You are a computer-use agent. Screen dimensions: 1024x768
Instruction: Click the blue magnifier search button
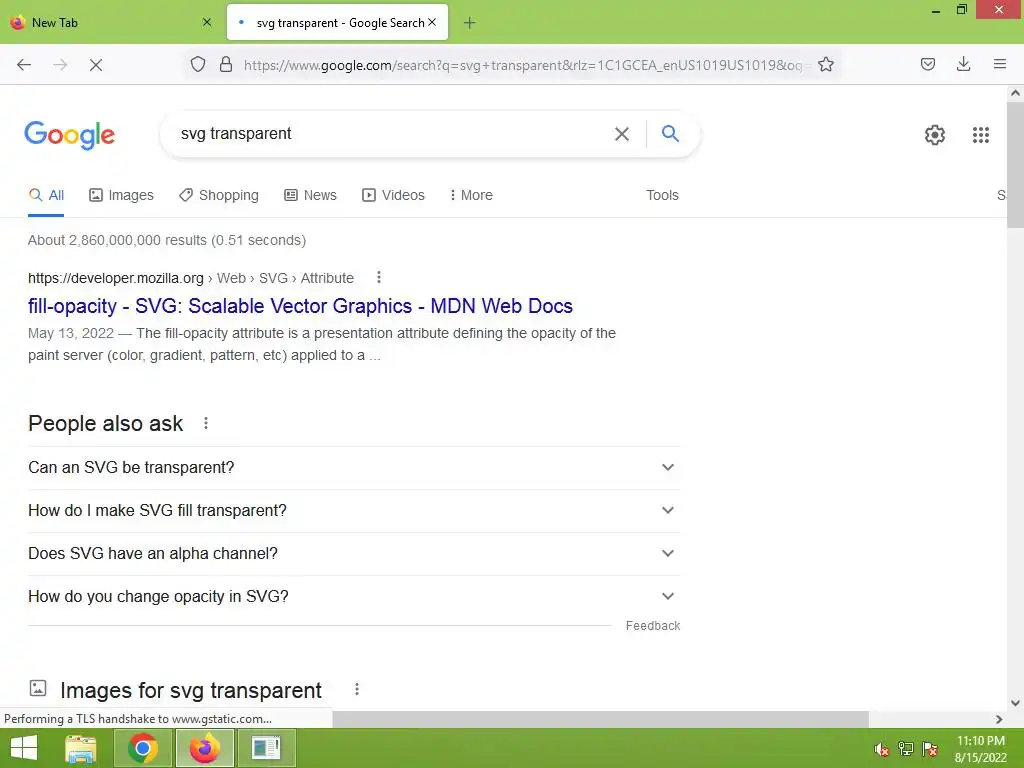pyautogui.click(x=671, y=133)
